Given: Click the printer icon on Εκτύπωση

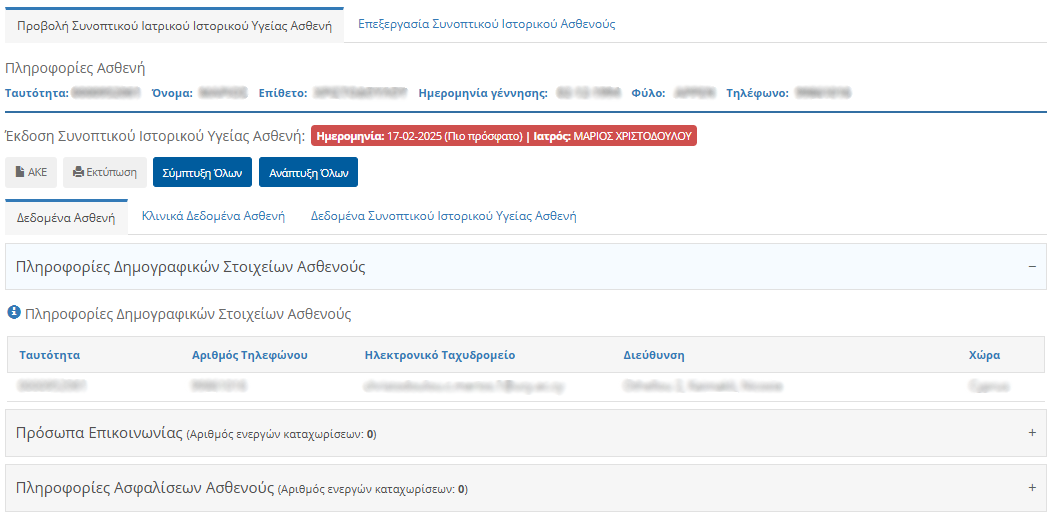Looking at the screenshot, I should (79, 172).
